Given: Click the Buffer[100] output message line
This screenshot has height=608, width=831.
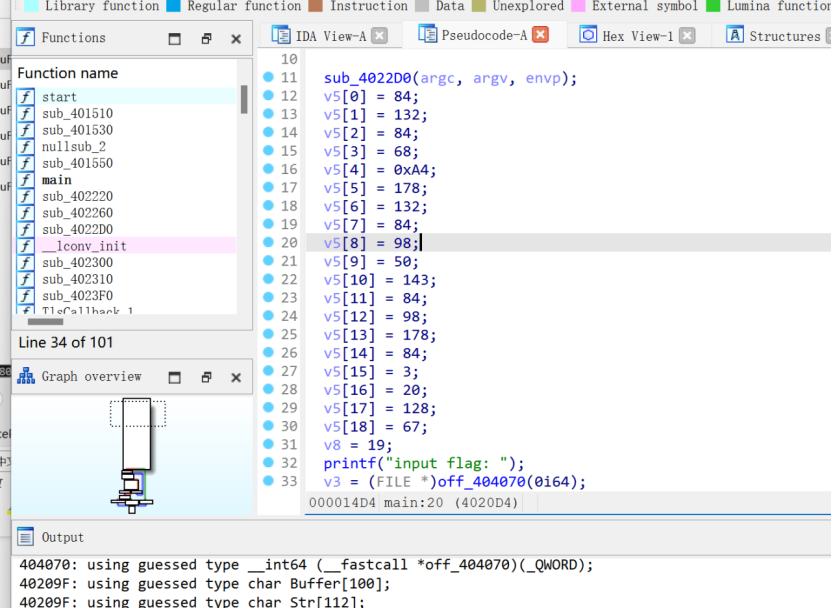Looking at the screenshot, I should (205, 584).
